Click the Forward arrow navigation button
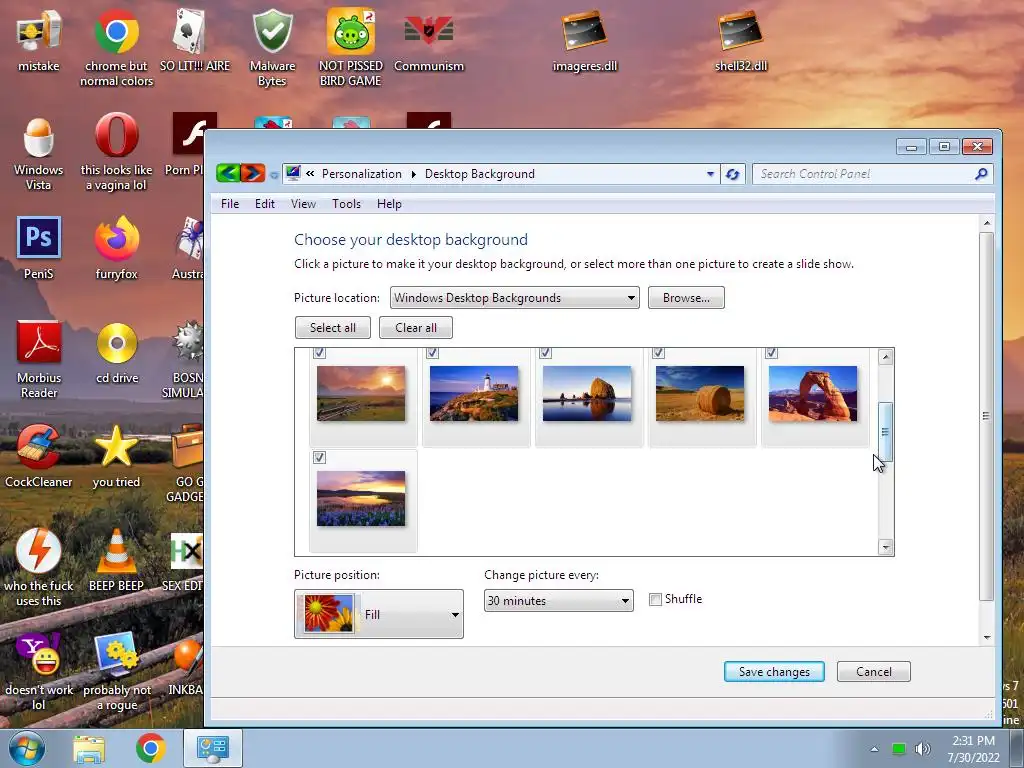 (x=253, y=173)
